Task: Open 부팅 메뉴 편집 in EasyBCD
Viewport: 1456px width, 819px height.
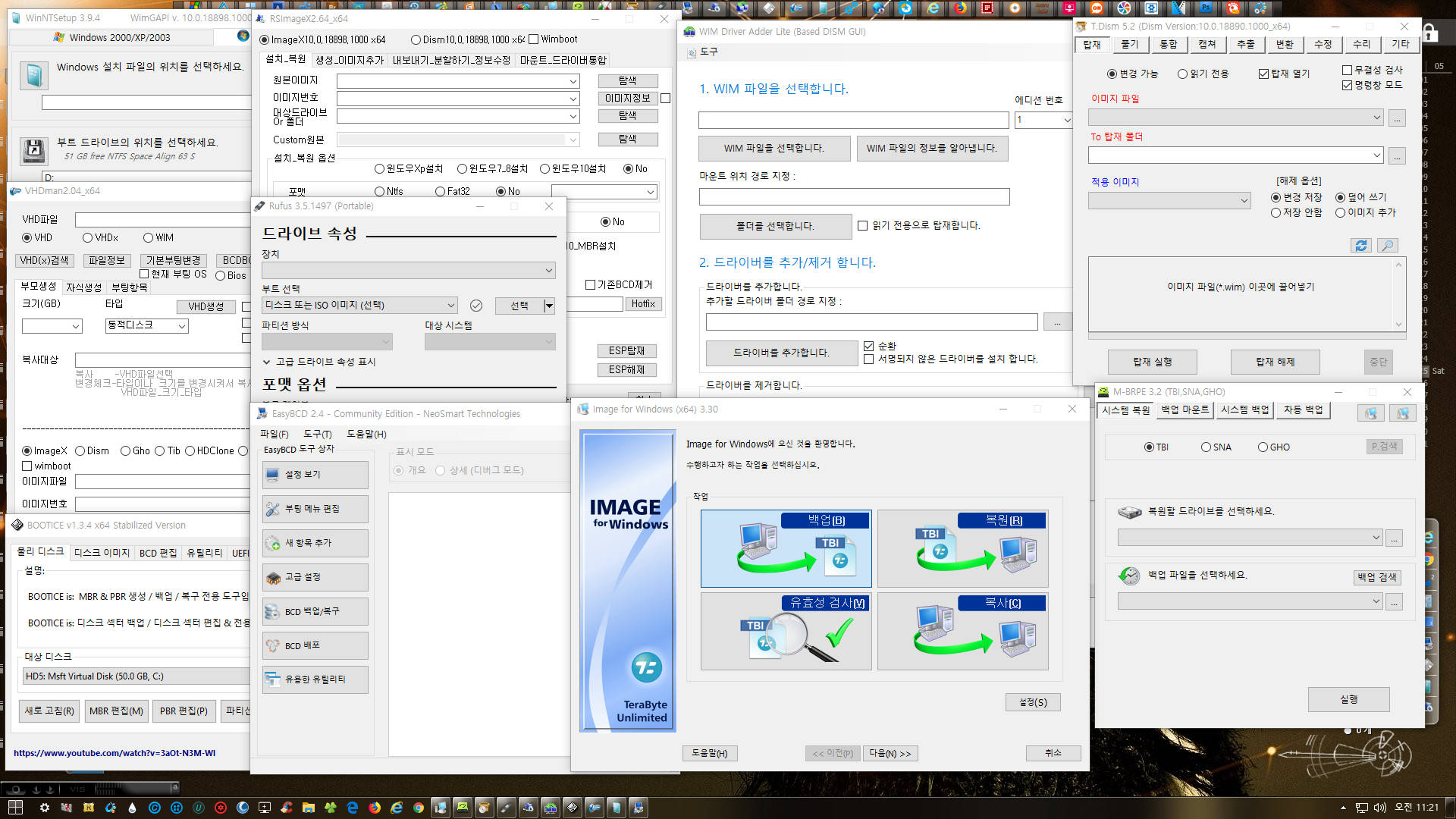Action: tap(315, 509)
